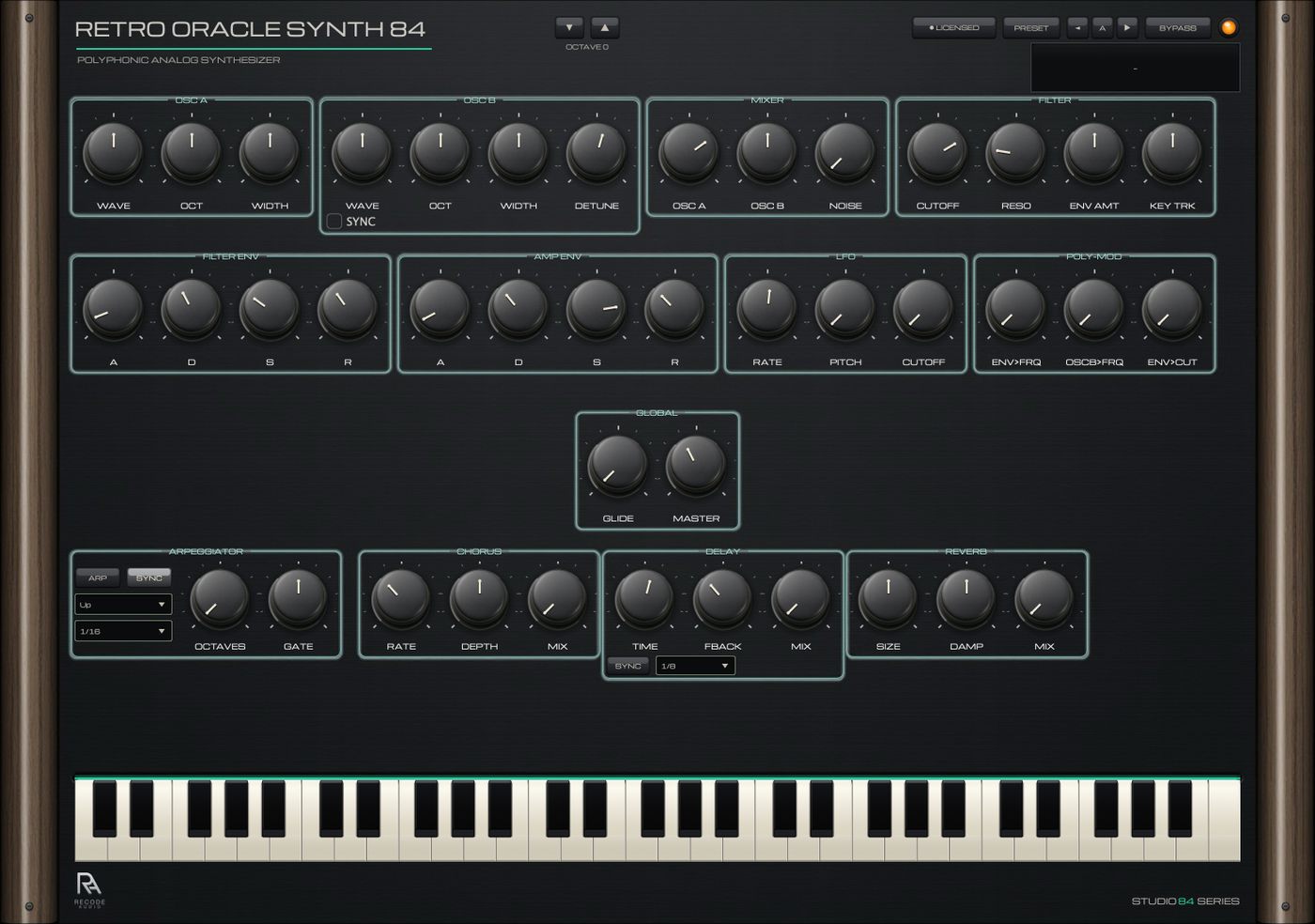Screen dimensions: 1315x924
Task: Click the Filter RESO knob
Action: coord(1015,152)
